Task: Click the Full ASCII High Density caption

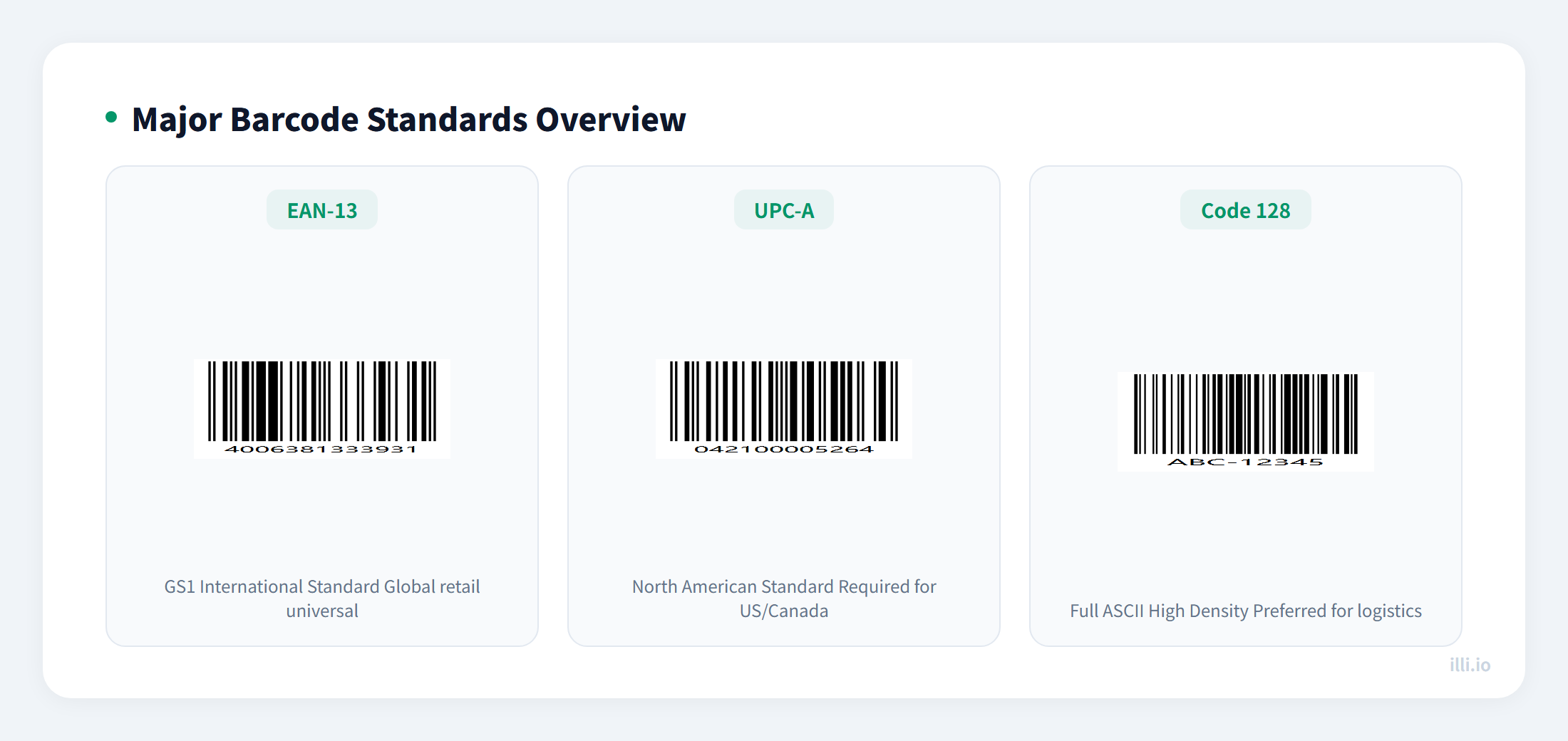Action: tap(1245, 611)
